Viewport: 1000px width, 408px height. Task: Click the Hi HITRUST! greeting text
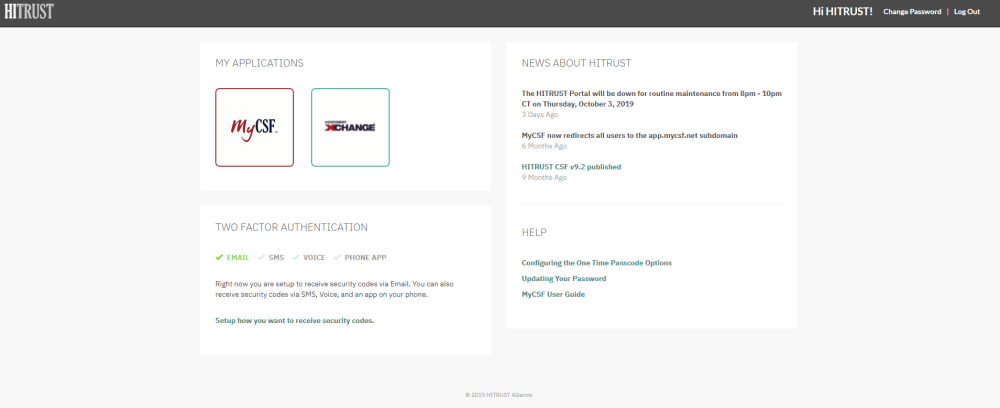pyautogui.click(x=842, y=11)
